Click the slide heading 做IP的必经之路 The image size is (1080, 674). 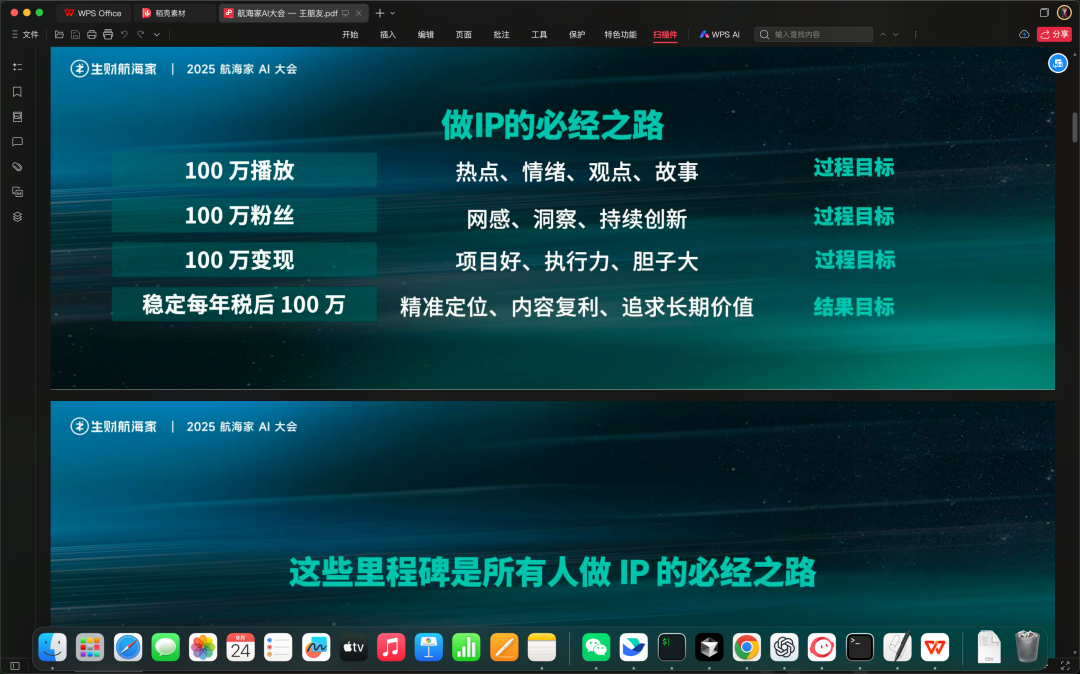click(552, 125)
